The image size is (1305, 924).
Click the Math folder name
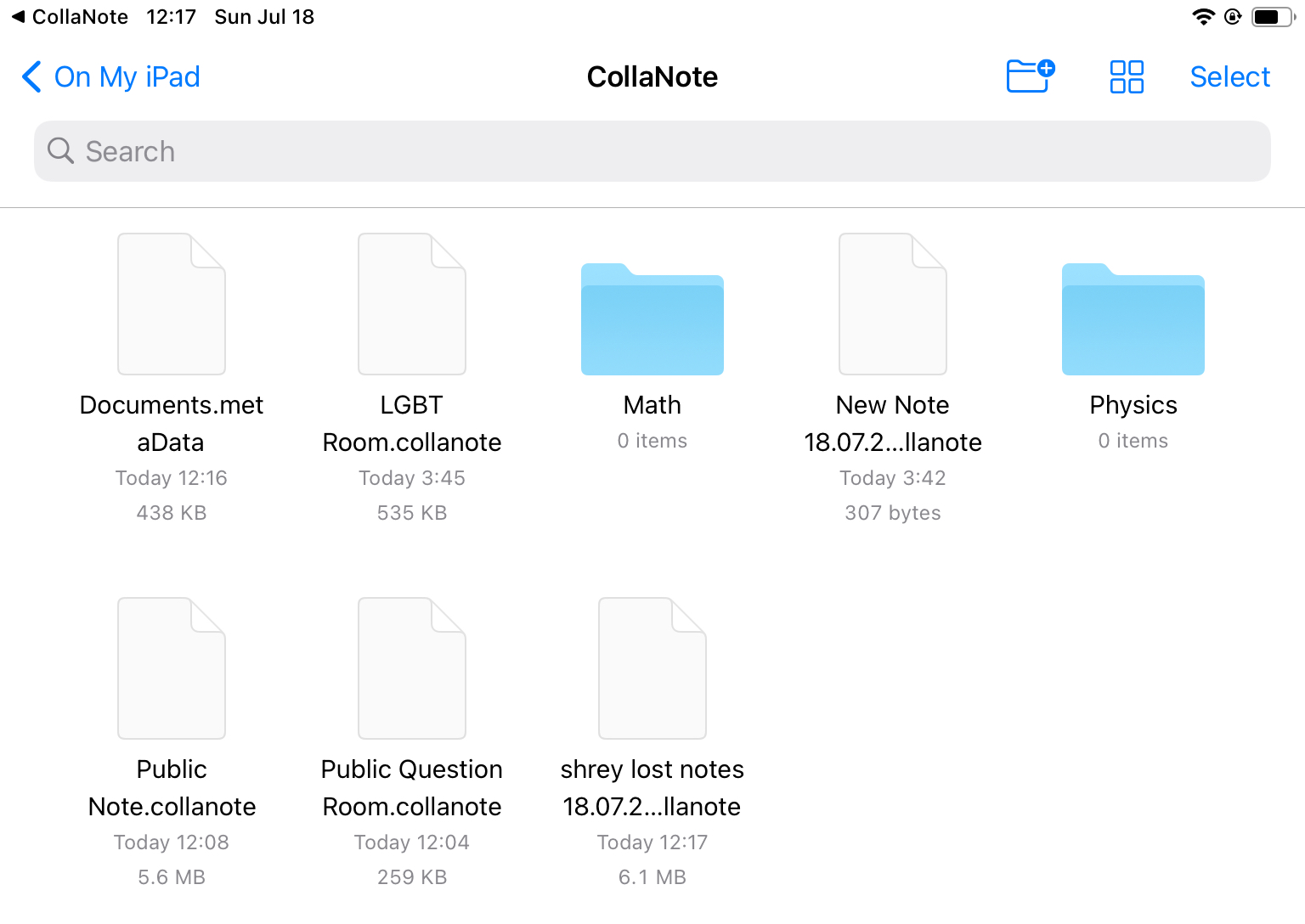point(652,405)
